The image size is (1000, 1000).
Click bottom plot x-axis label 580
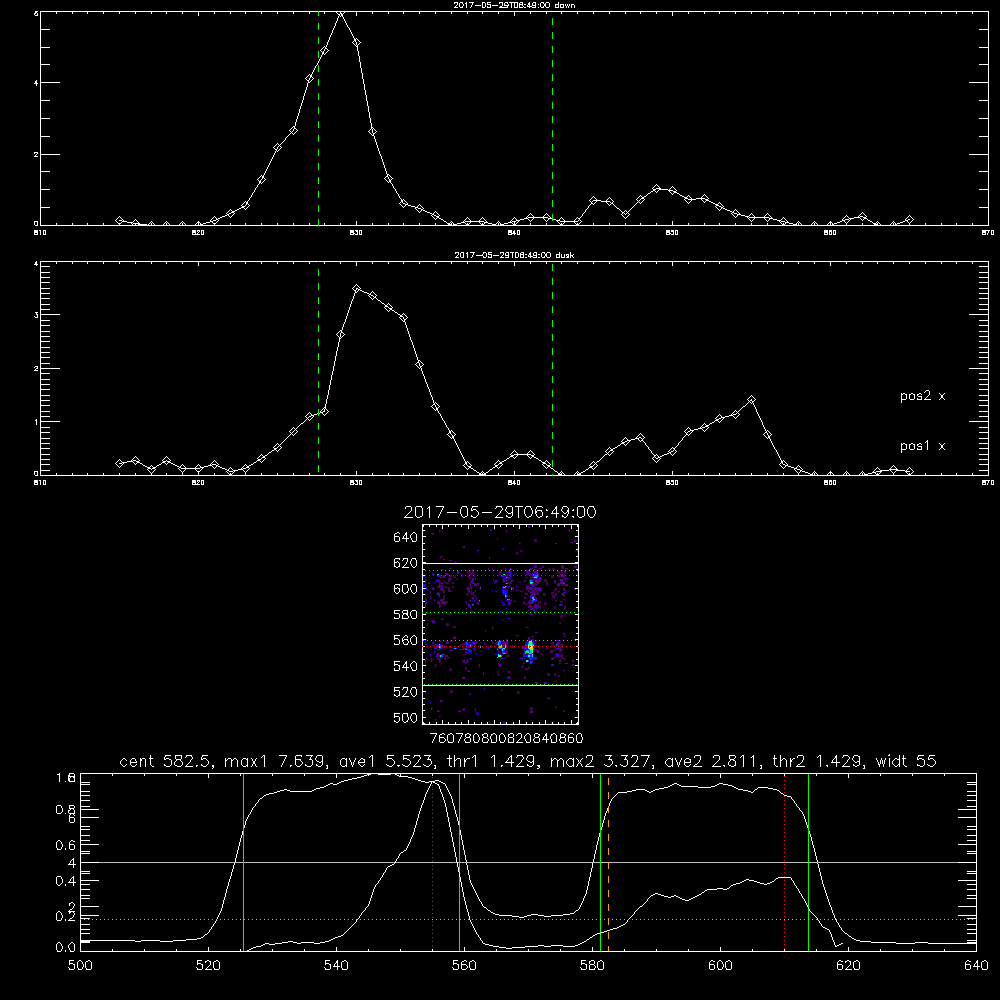click(592, 966)
